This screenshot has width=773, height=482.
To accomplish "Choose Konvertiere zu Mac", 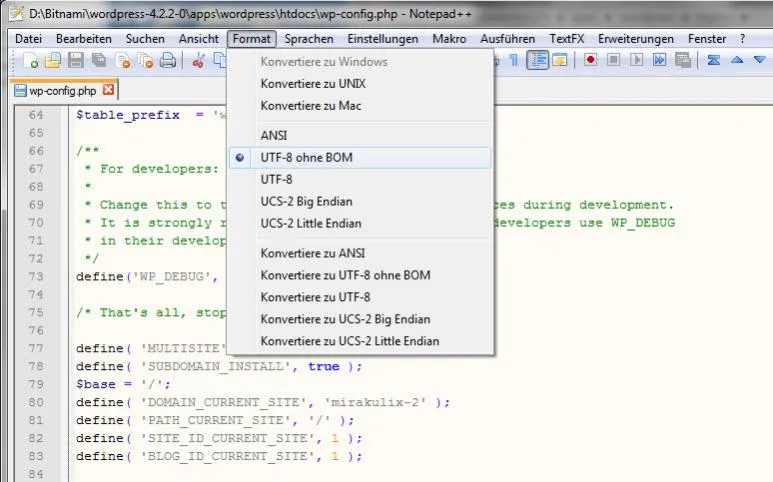I will [360, 106].
